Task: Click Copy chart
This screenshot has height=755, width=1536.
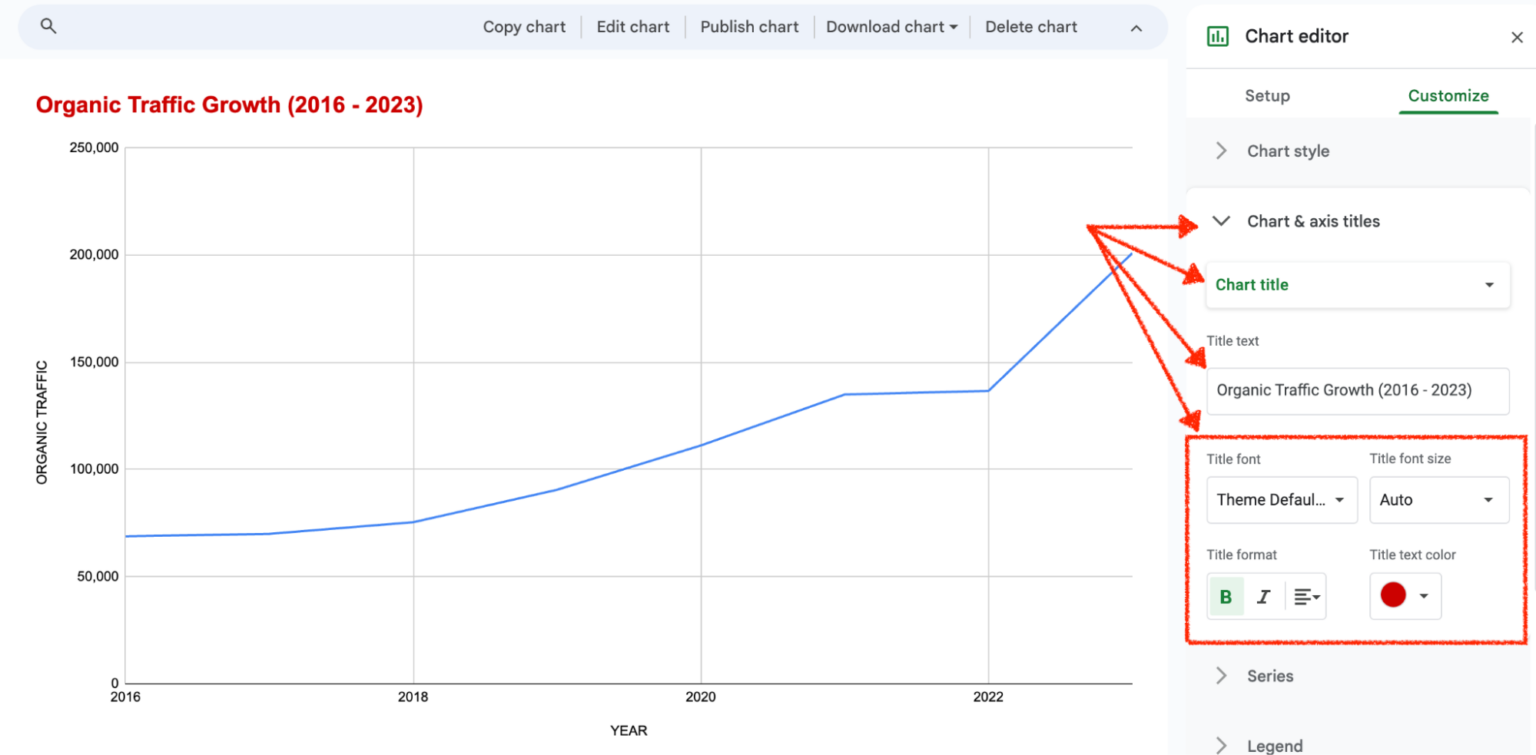Action: 524,26
